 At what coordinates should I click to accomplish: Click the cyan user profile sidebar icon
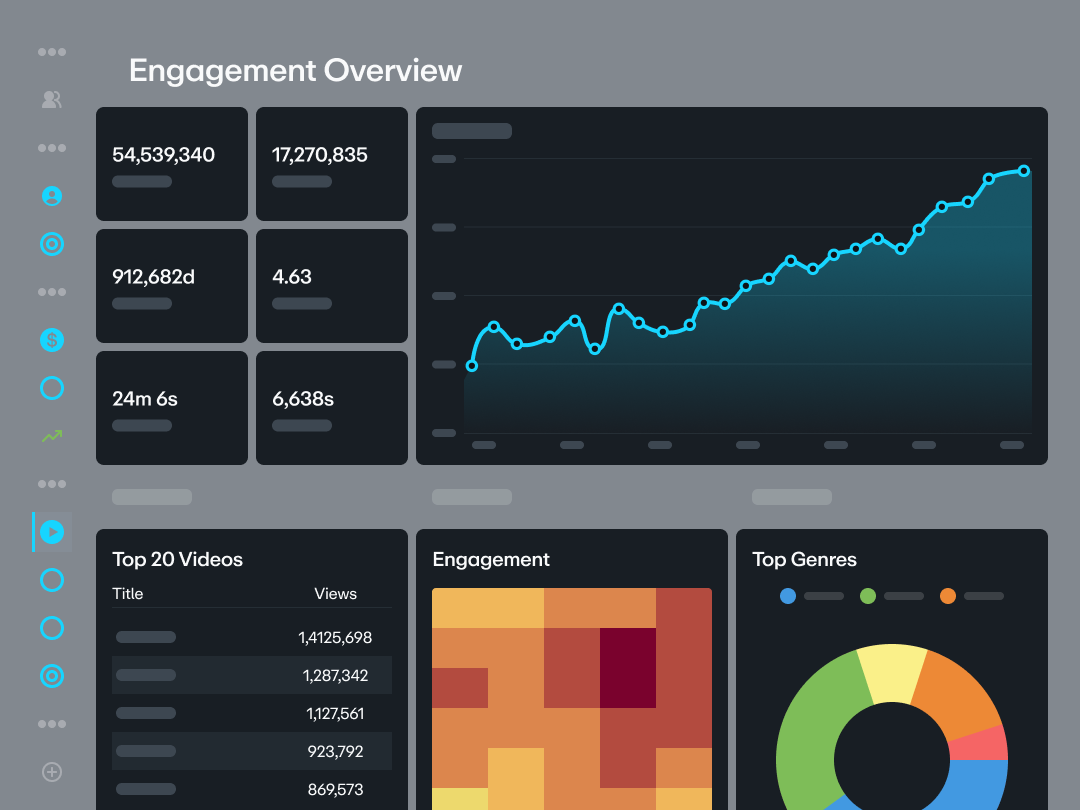tap(52, 196)
